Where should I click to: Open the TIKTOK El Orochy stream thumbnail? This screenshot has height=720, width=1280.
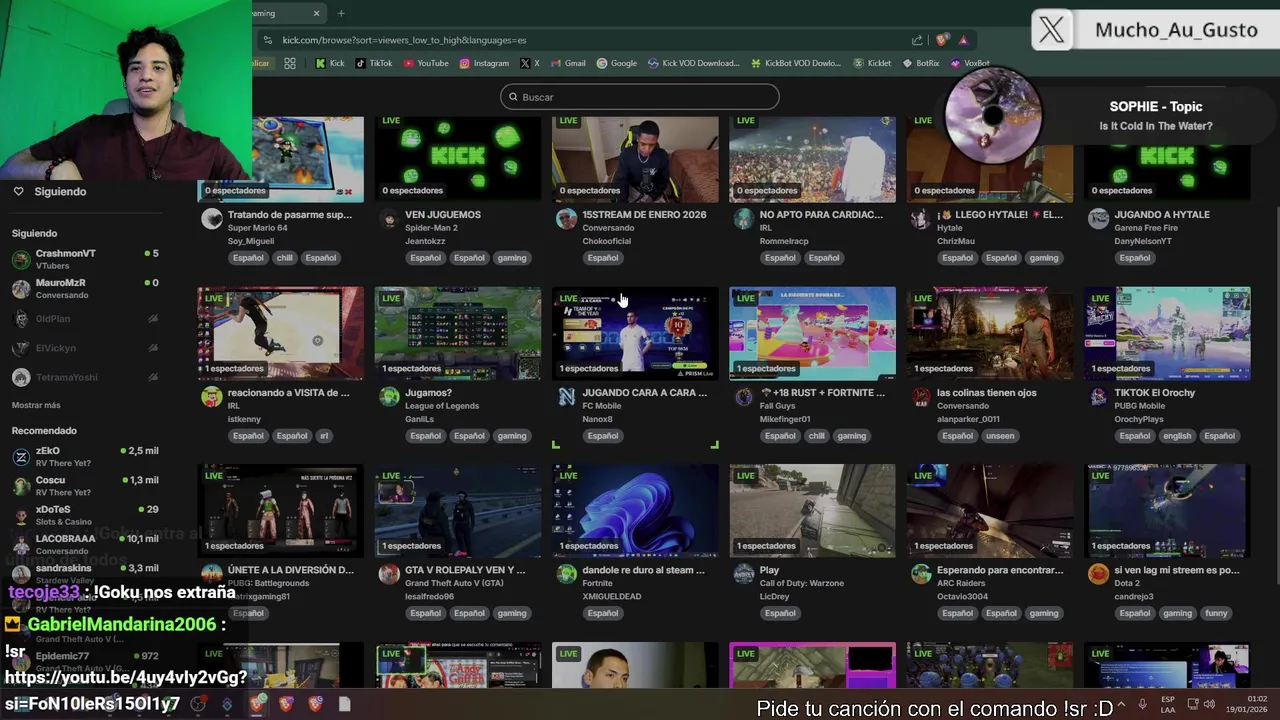(x=1167, y=333)
